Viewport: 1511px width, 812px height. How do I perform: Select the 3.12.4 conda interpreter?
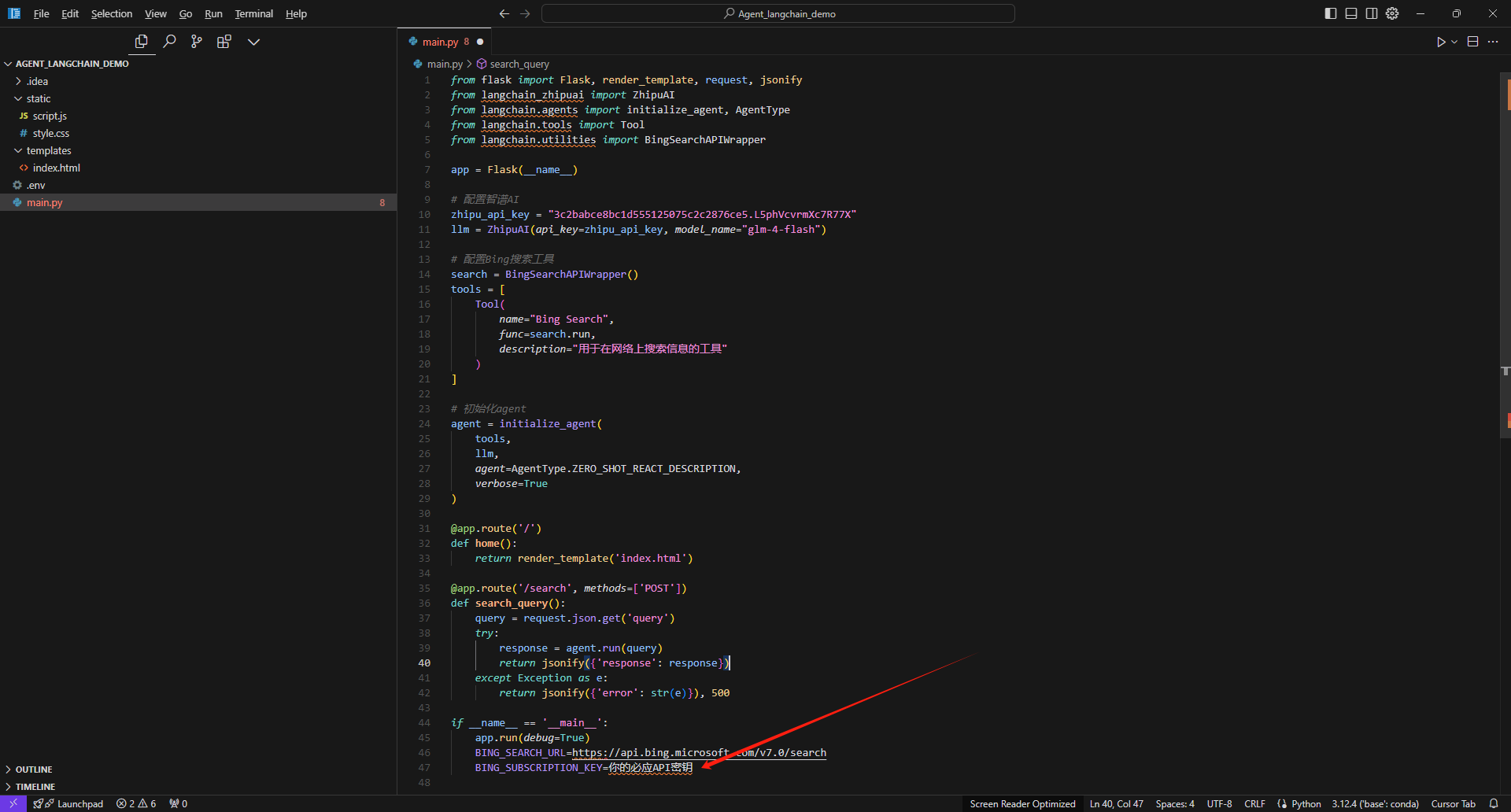coord(1375,803)
